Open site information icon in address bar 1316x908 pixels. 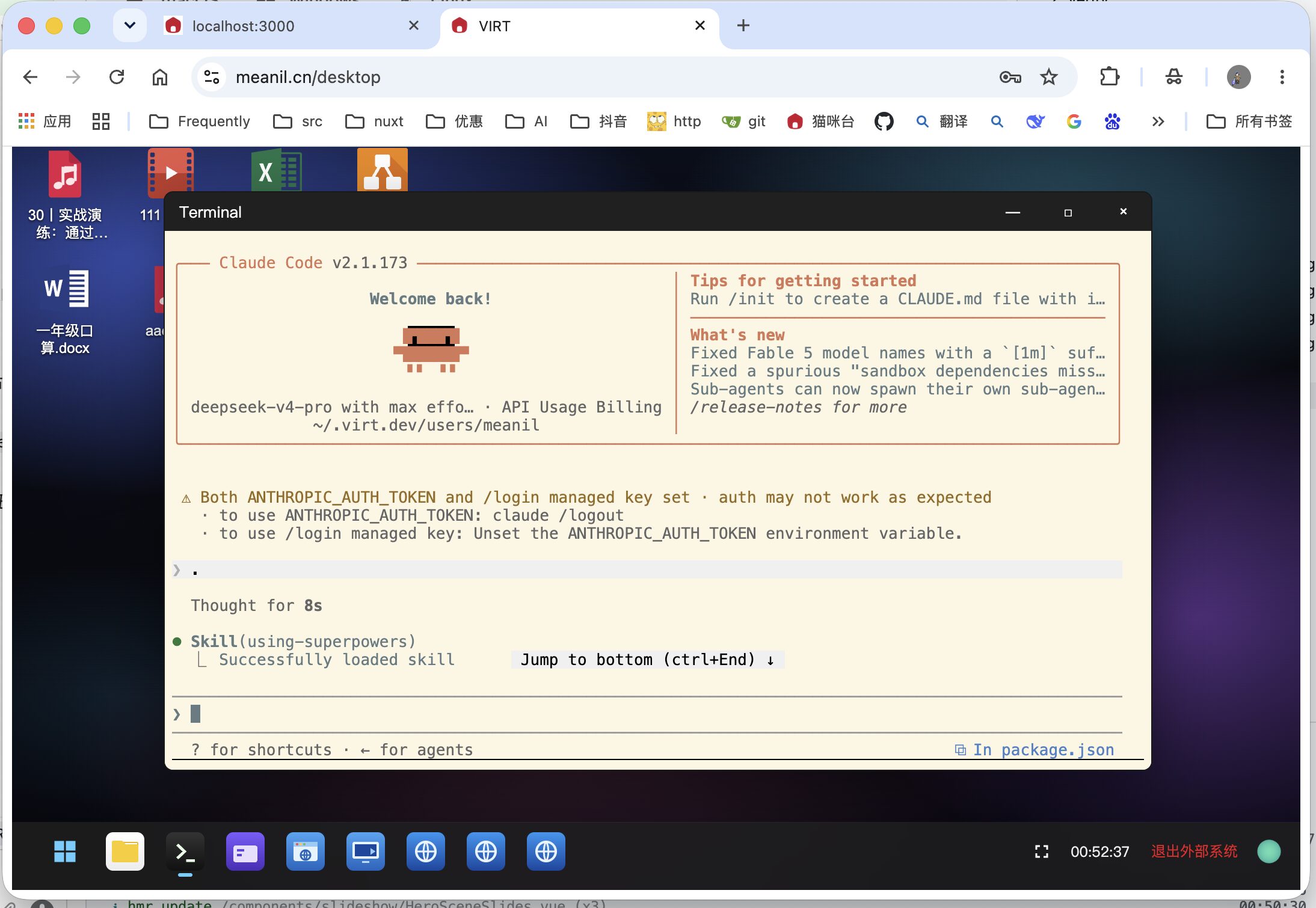[x=212, y=77]
